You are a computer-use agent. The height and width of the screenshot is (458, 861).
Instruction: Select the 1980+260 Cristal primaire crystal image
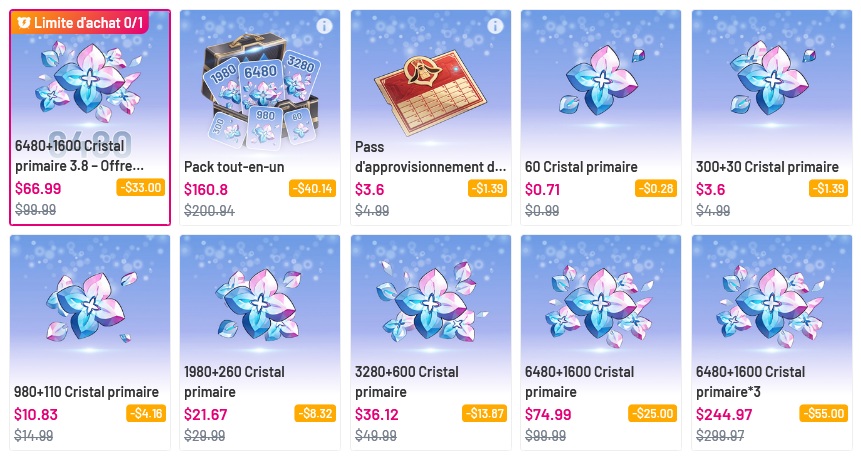coord(260,303)
